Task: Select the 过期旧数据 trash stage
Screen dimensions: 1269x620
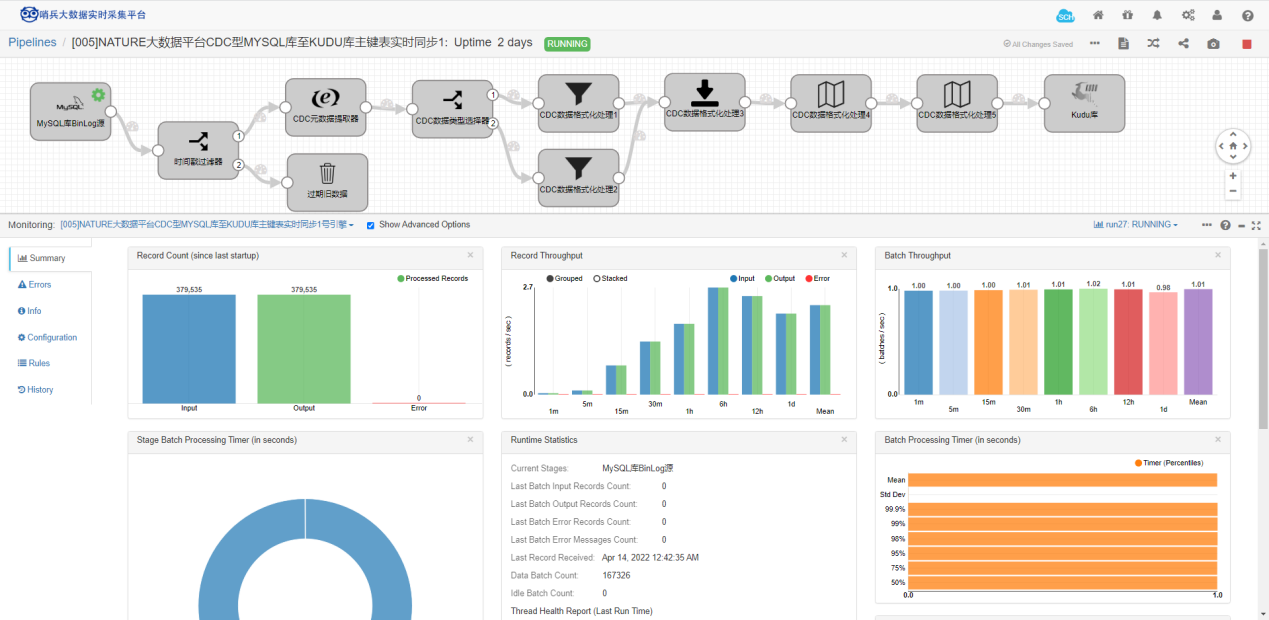Action: pyautogui.click(x=327, y=183)
